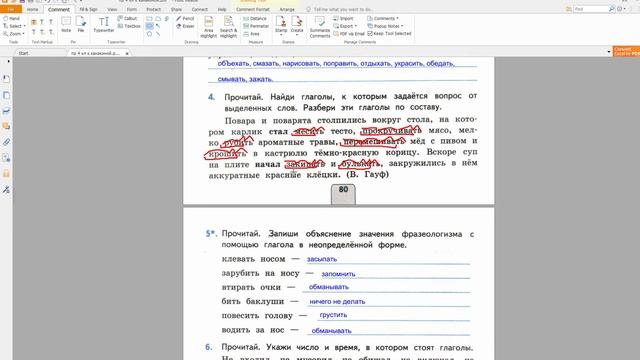The height and width of the screenshot is (360, 640).
Task: Toggle Keep Tool Selected checkbox
Action: coord(389,34)
